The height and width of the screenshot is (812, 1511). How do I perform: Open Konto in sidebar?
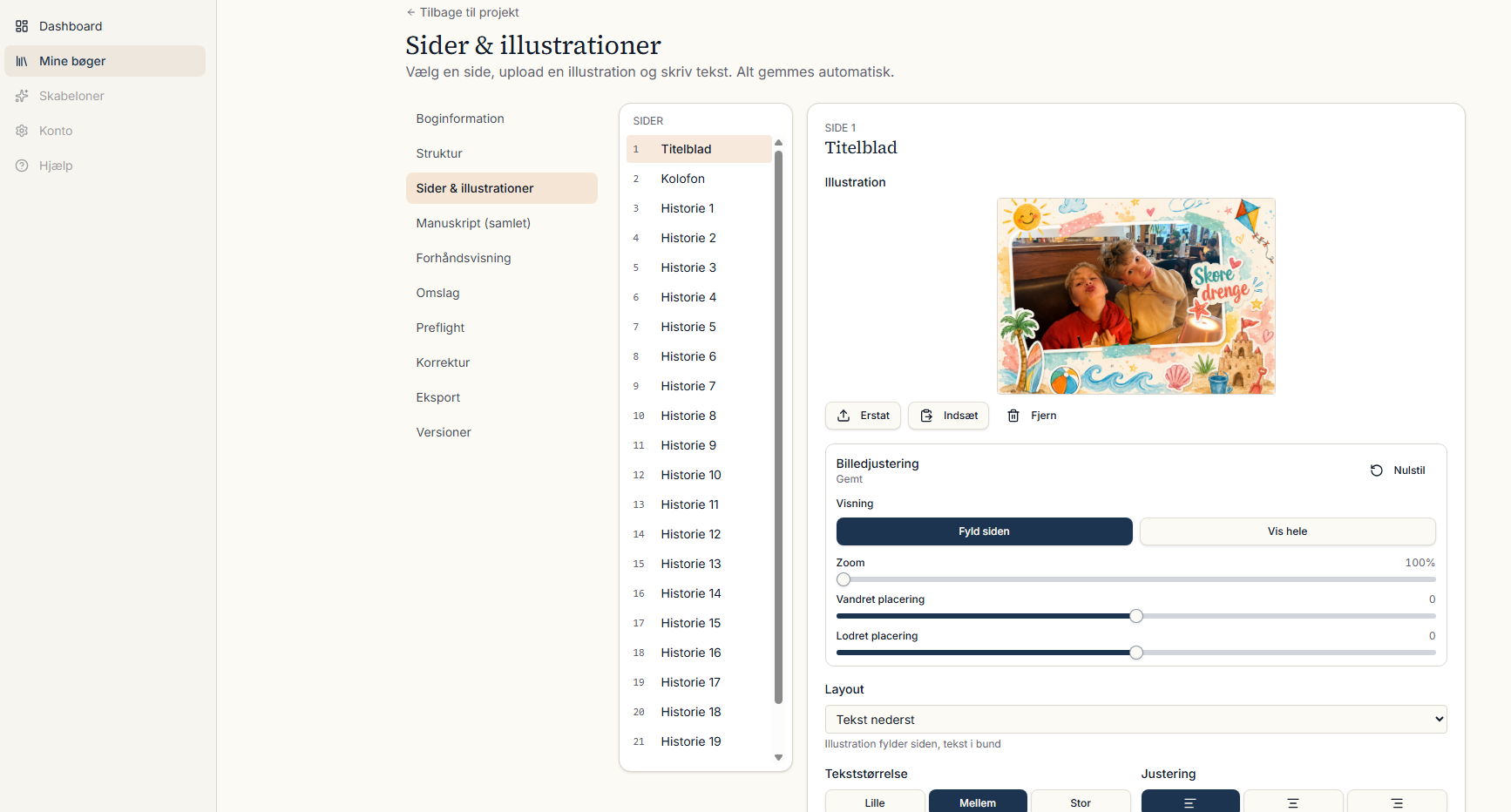[105, 131]
